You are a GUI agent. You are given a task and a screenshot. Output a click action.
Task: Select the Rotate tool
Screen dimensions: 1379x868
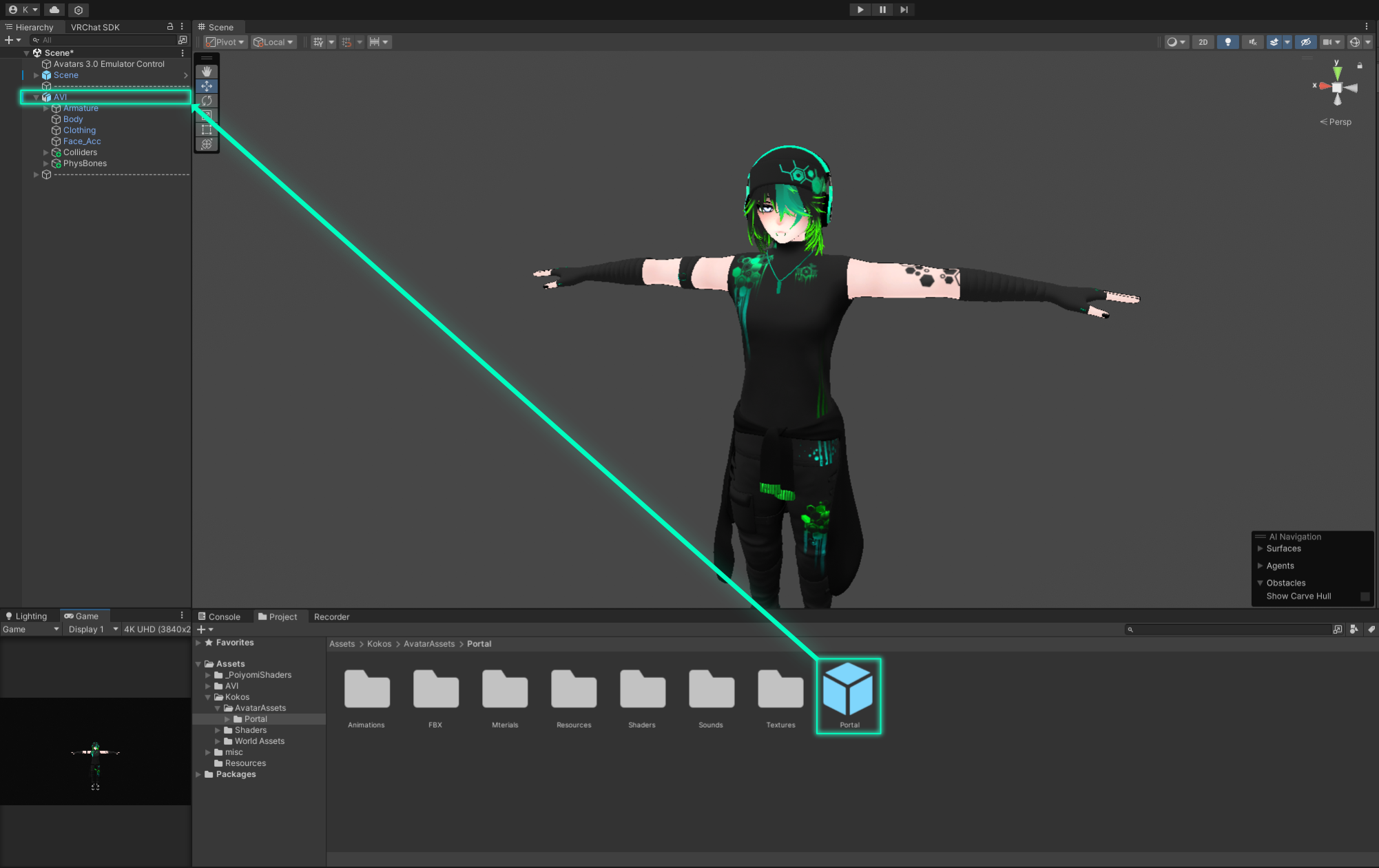pyautogui.click(x=207, y=101)
